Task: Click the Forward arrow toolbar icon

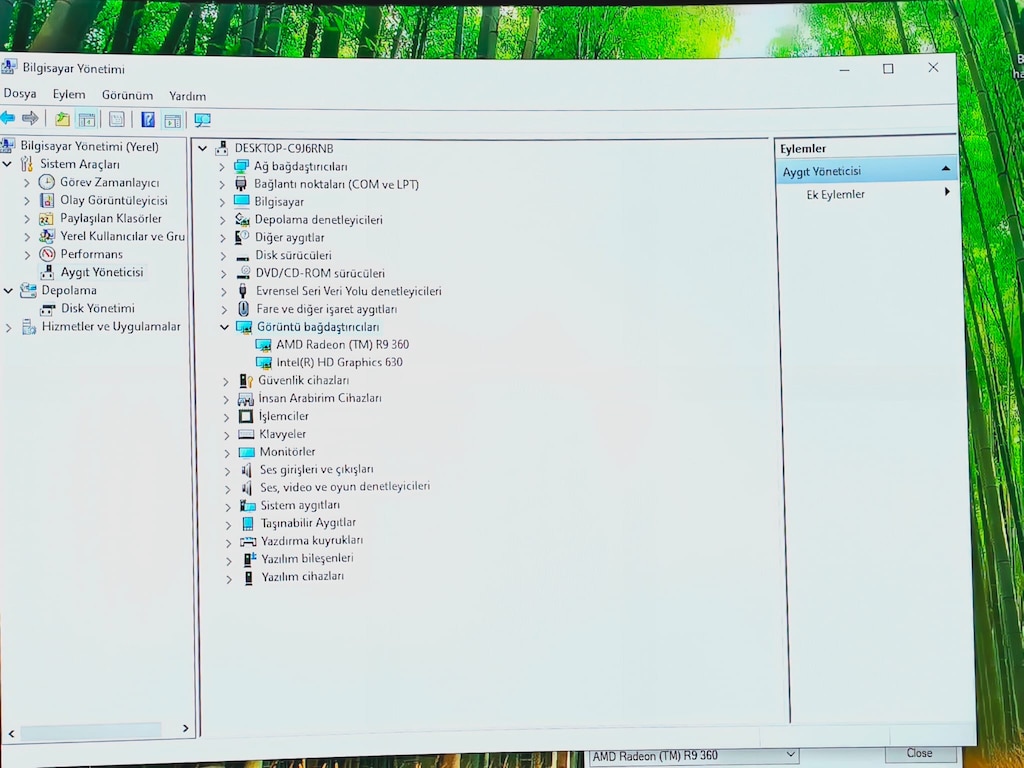Action: [x=30, y=118]
